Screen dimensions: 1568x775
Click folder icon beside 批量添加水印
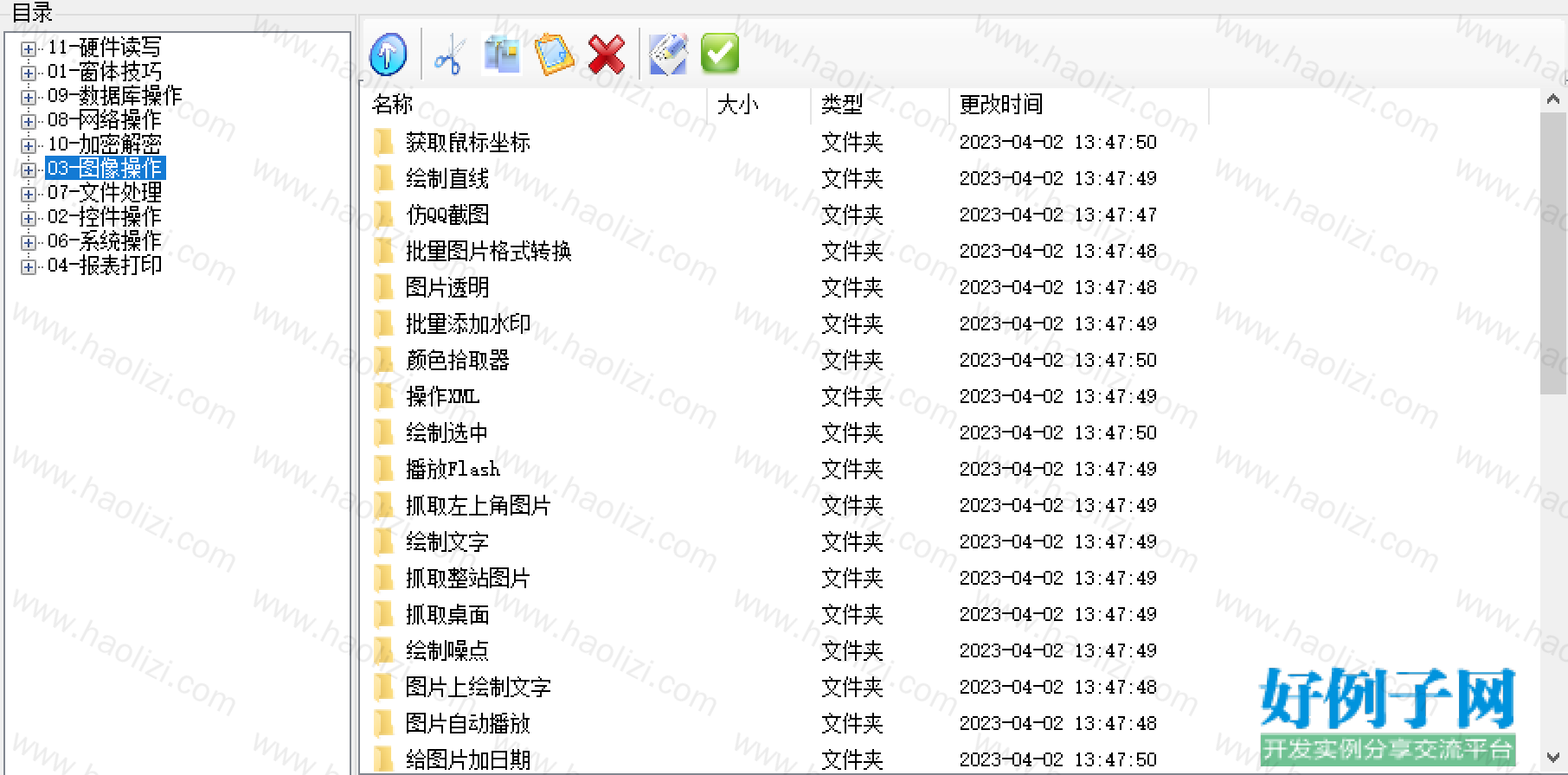(x=383, y=323)
